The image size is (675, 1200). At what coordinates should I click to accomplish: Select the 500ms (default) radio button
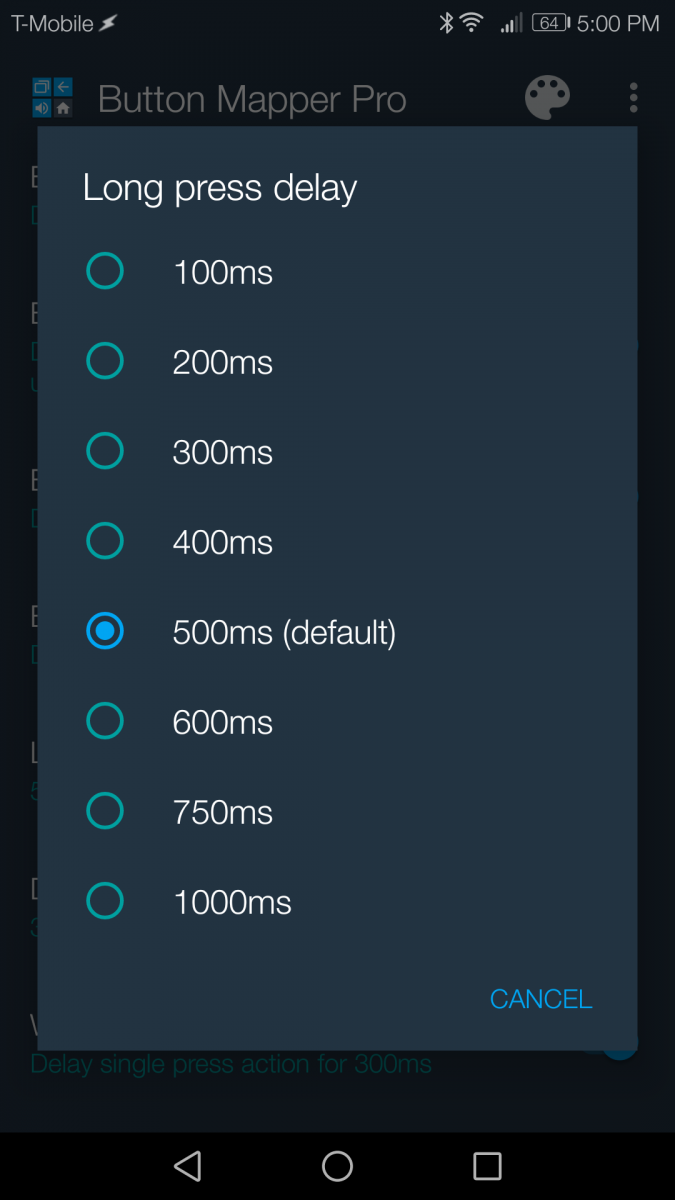click(x=105, y=631)
